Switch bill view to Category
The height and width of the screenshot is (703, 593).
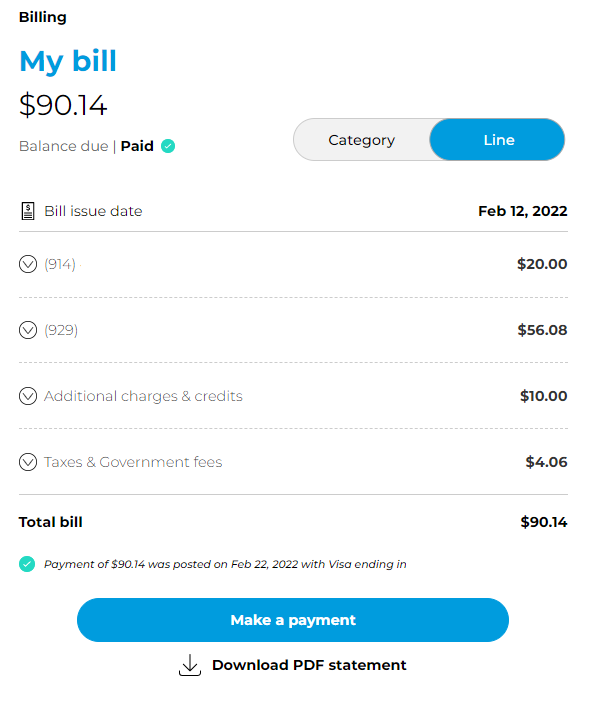[x=362, y=140]
